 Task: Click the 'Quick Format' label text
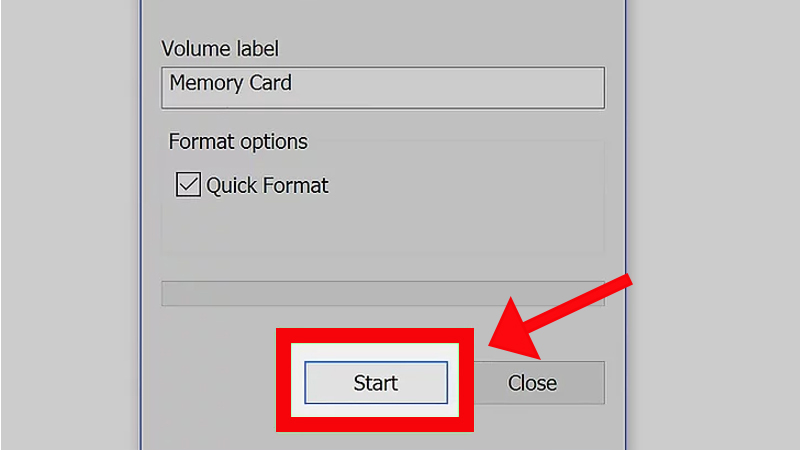tap(267, 185)
